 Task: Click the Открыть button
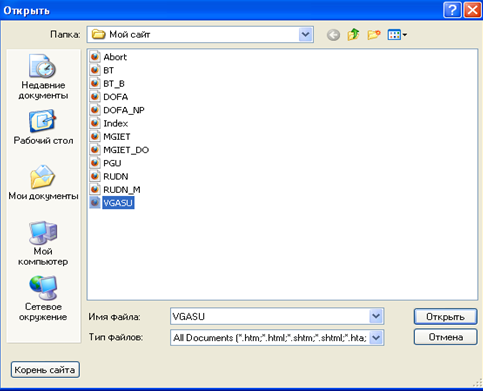tap(445, 316)
